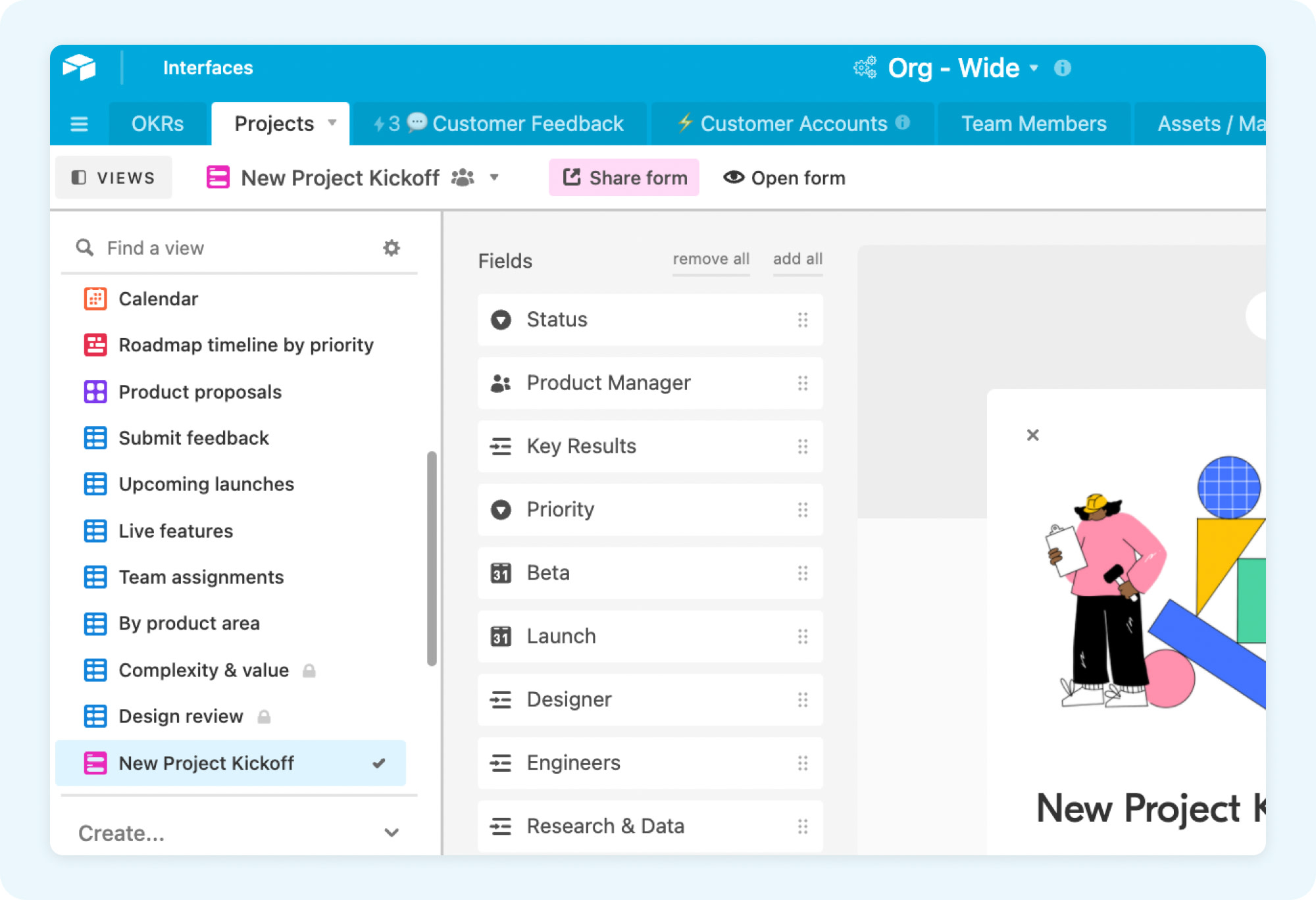The height and width of the screenshot is (900, 1316).
Task: Click Open form eye icon
Action: coord(733,178)
